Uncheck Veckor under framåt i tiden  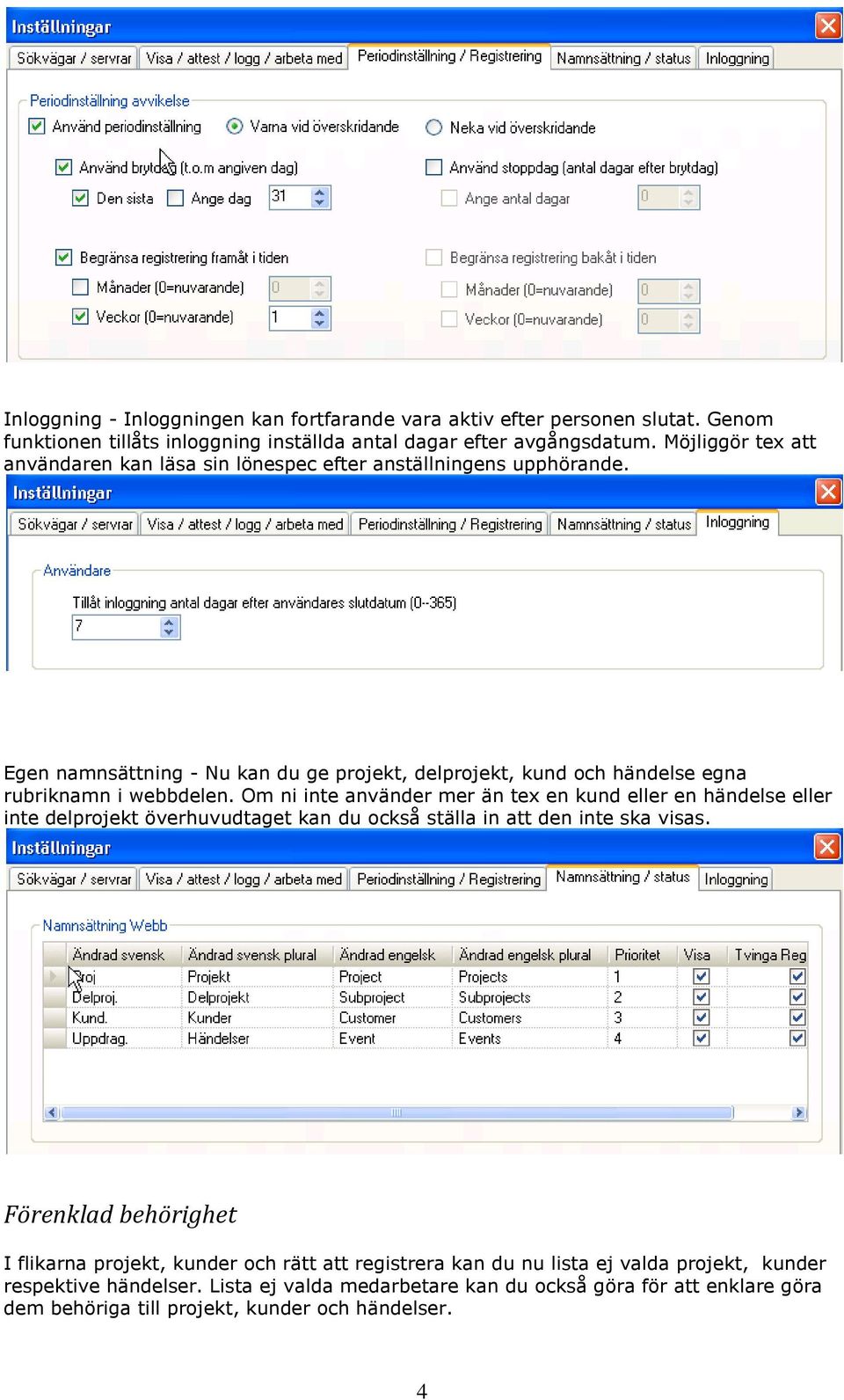point(80,316)
